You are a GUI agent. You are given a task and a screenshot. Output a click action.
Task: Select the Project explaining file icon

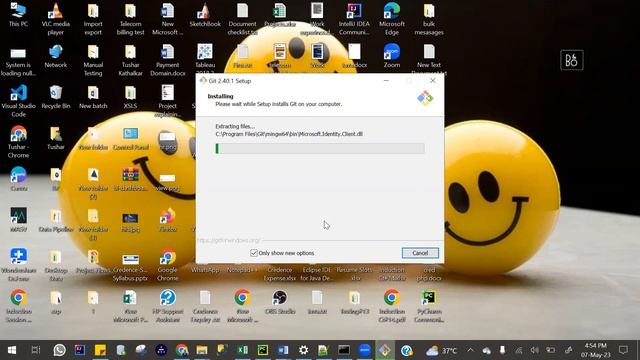tap(168, 101)
